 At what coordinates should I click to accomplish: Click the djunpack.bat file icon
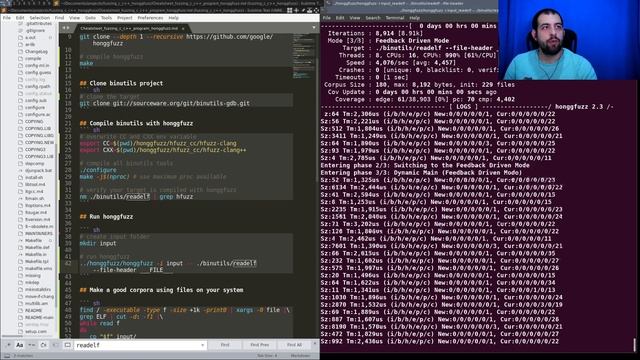20,170
